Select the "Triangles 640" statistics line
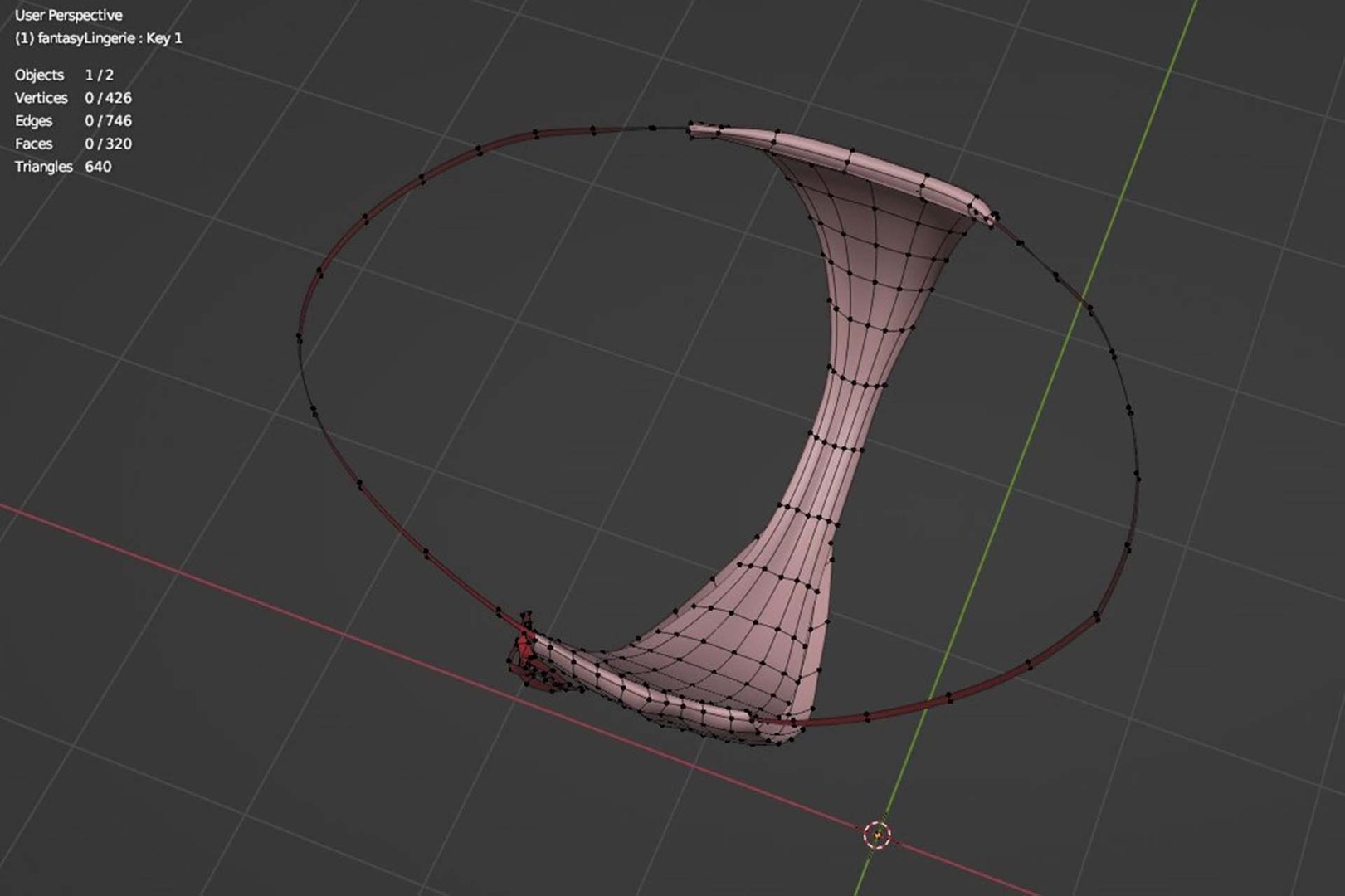The width and height of the screenshot is (1345, 896). 63,167
